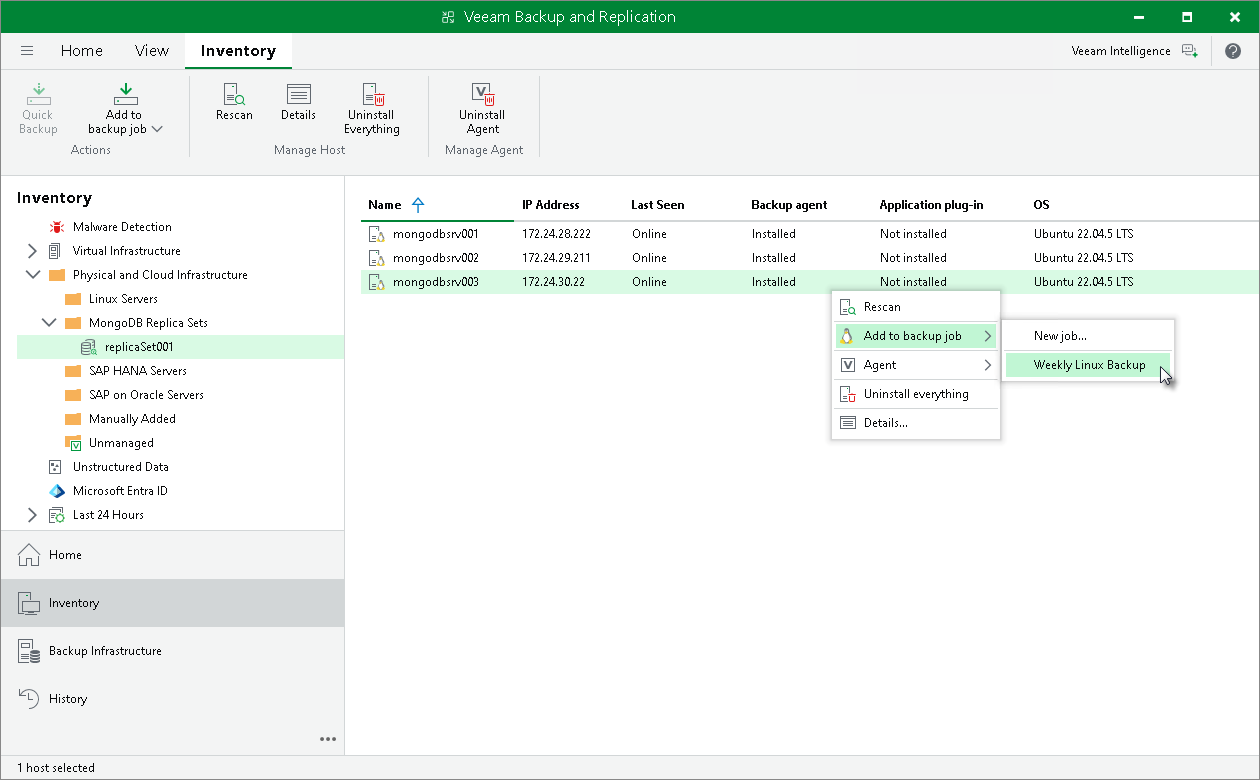Select host mongodbsrv002 row
The width and height of the screenshot is (1260, 780).
pyautogui.click(x=810, y=258)
